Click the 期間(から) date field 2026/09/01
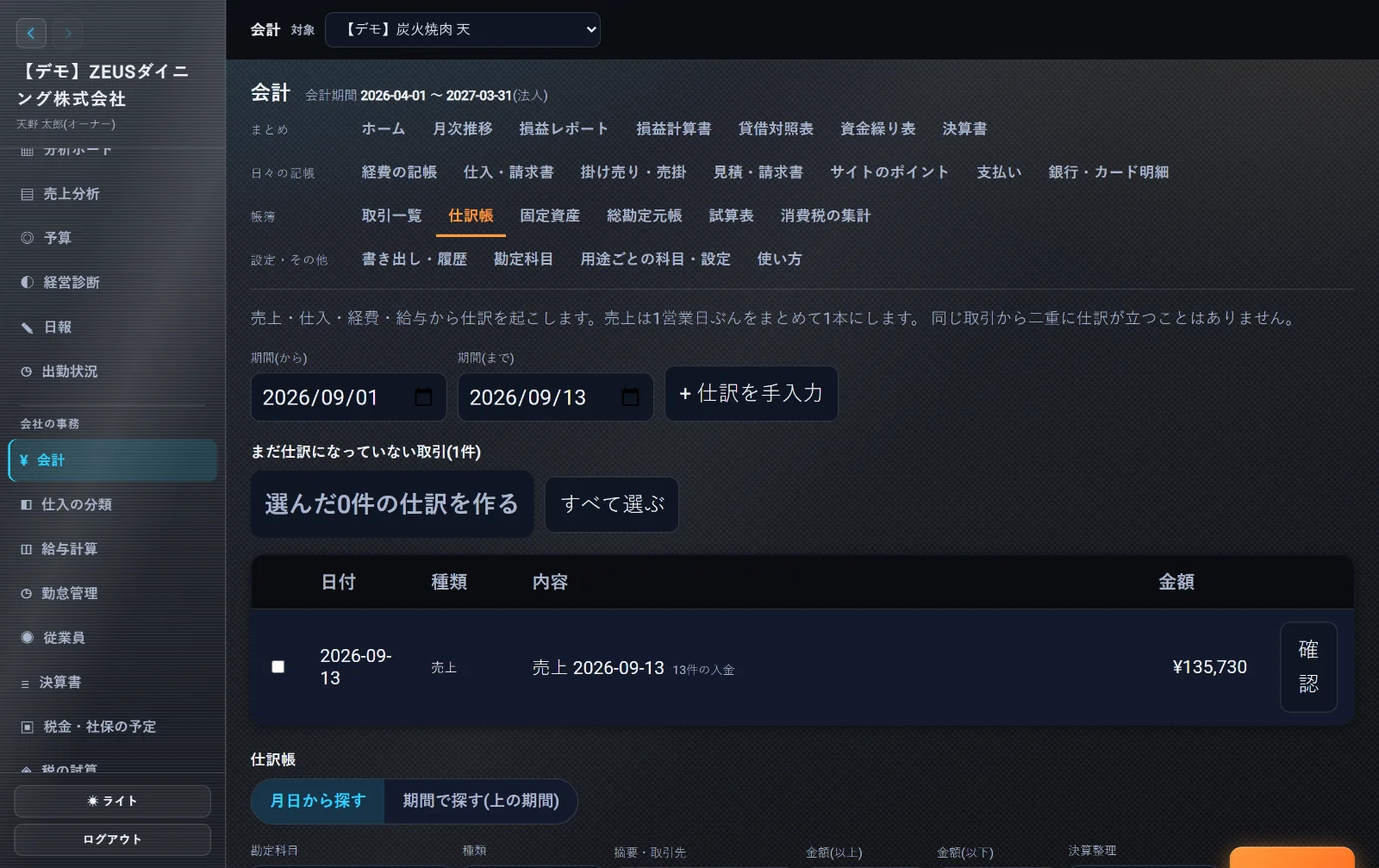The image size is (1379, 868). tap(348, 397)
